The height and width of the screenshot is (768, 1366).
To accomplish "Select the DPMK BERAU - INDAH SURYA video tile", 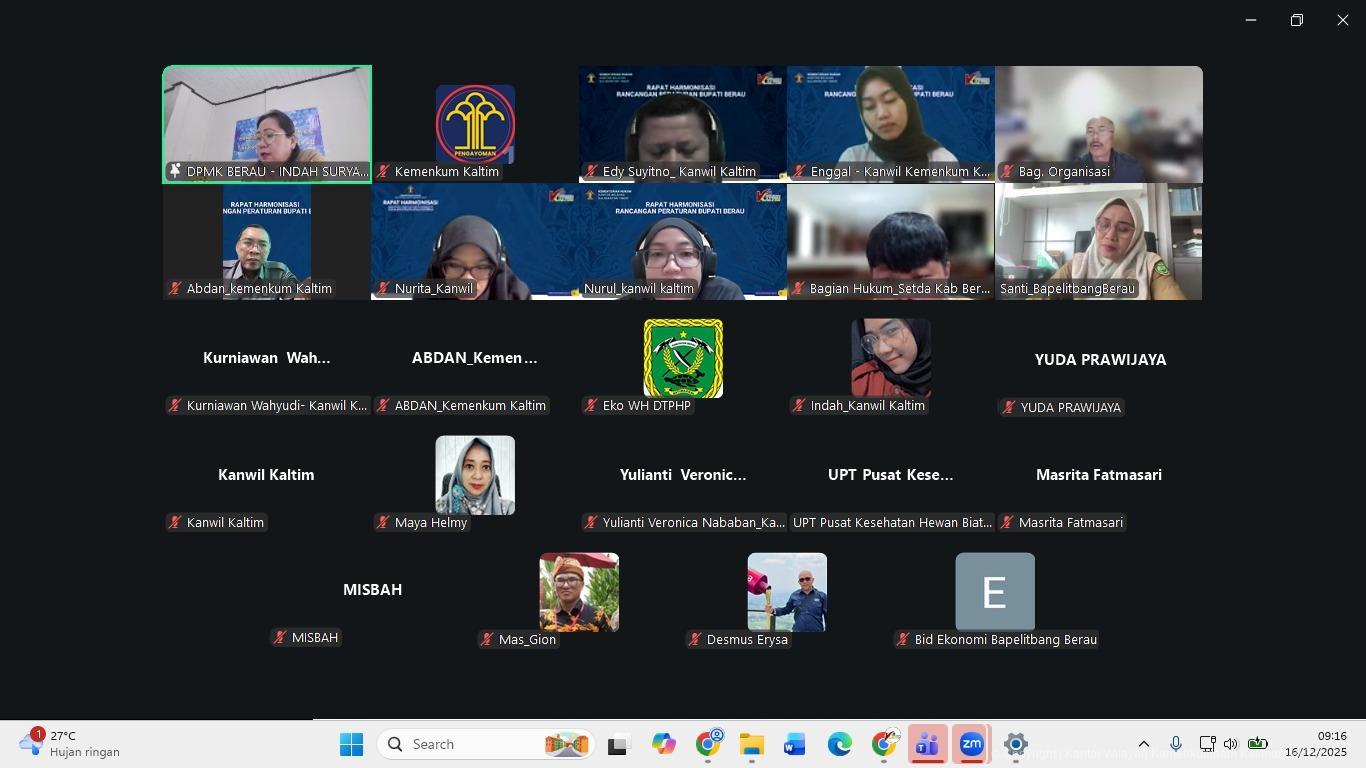I will (x=267, y=124).
